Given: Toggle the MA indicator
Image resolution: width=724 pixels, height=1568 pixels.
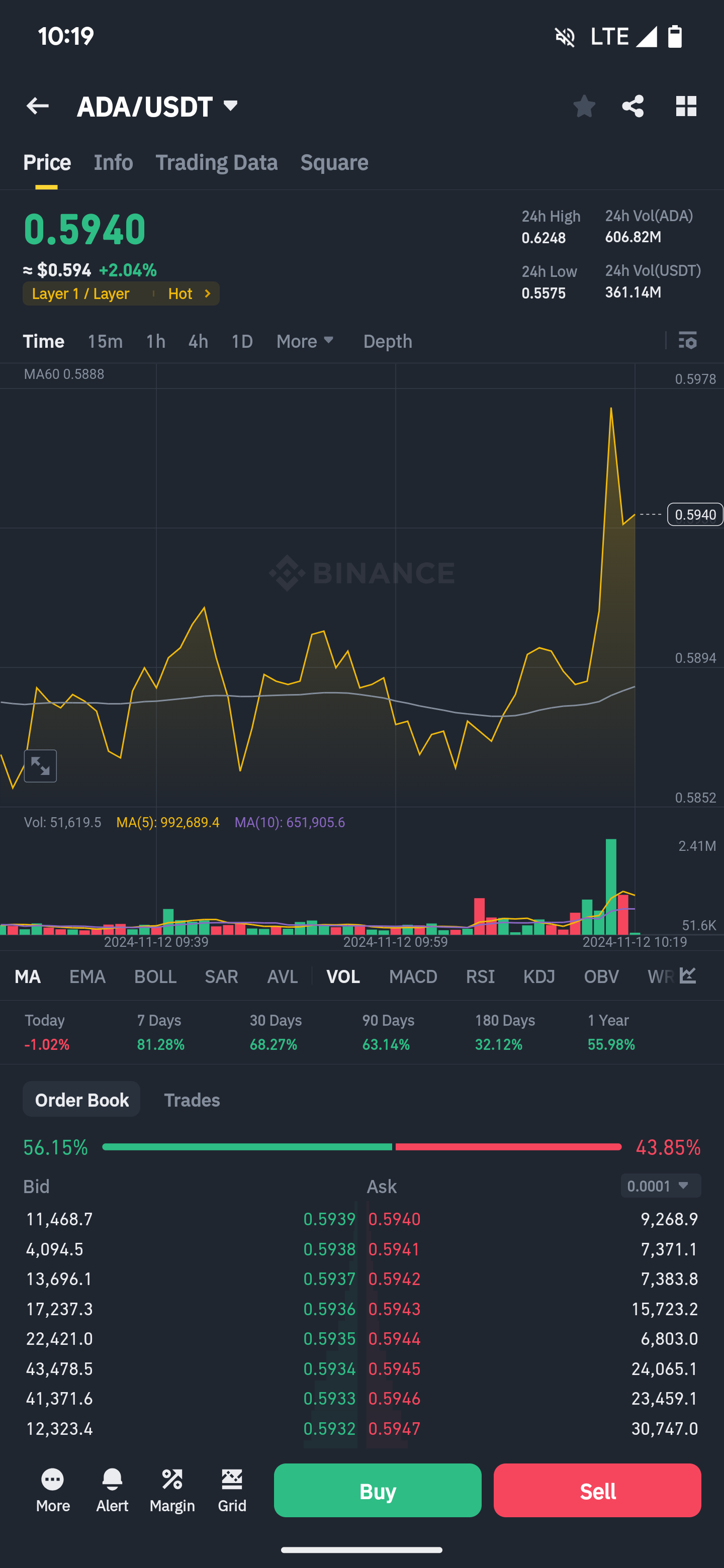Looking at the screenshot, I should tap(27, 976).
